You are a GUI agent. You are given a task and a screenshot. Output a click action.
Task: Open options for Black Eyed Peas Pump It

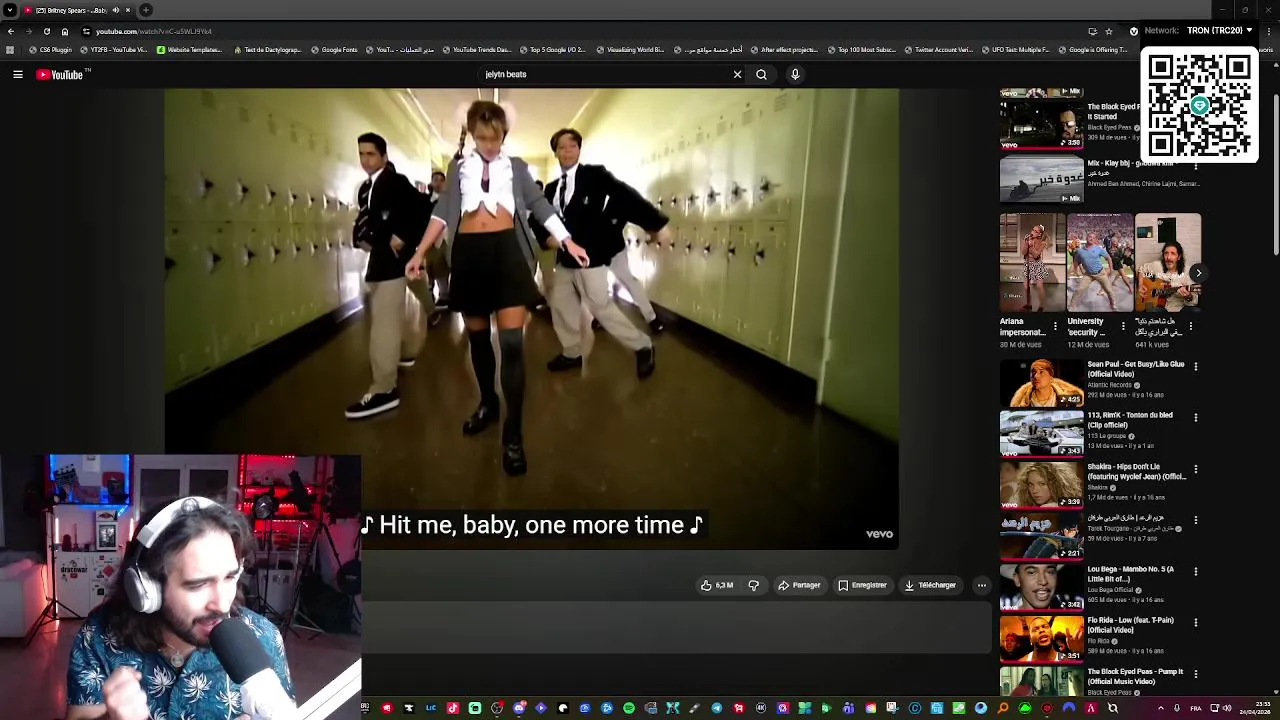1195,674
